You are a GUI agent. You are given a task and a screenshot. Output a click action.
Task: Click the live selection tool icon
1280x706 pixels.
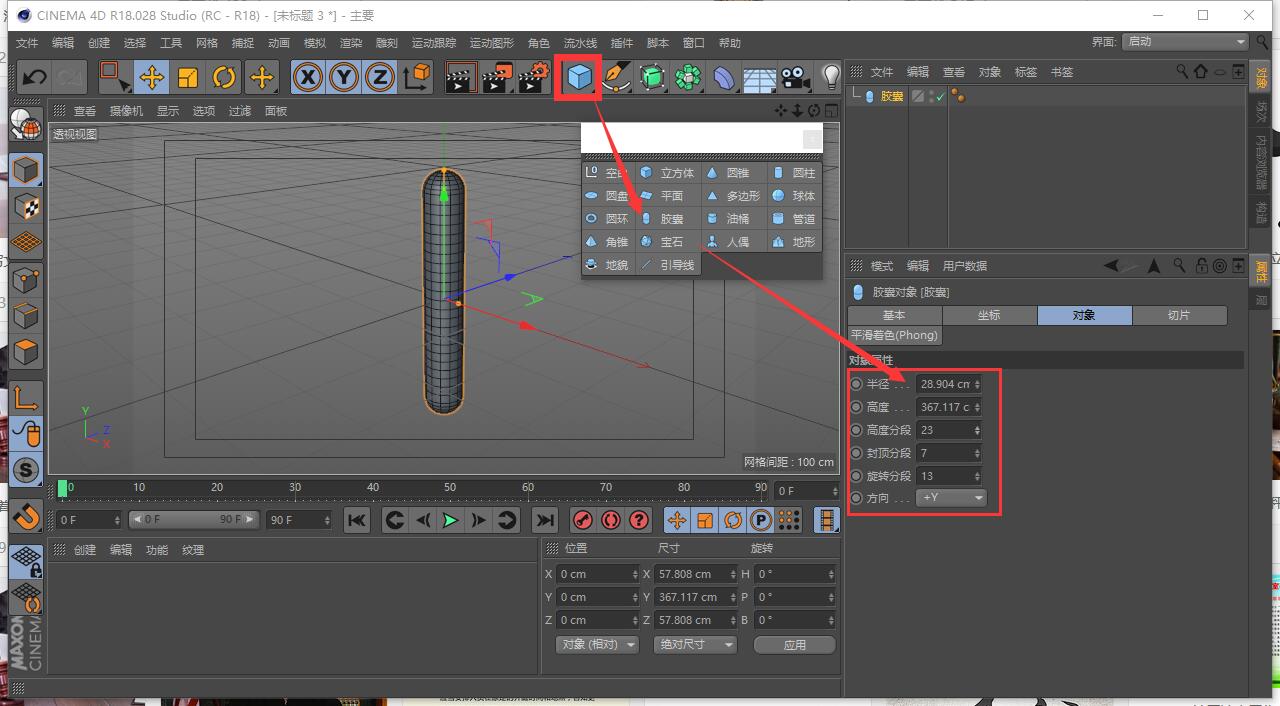coord(115,77)
